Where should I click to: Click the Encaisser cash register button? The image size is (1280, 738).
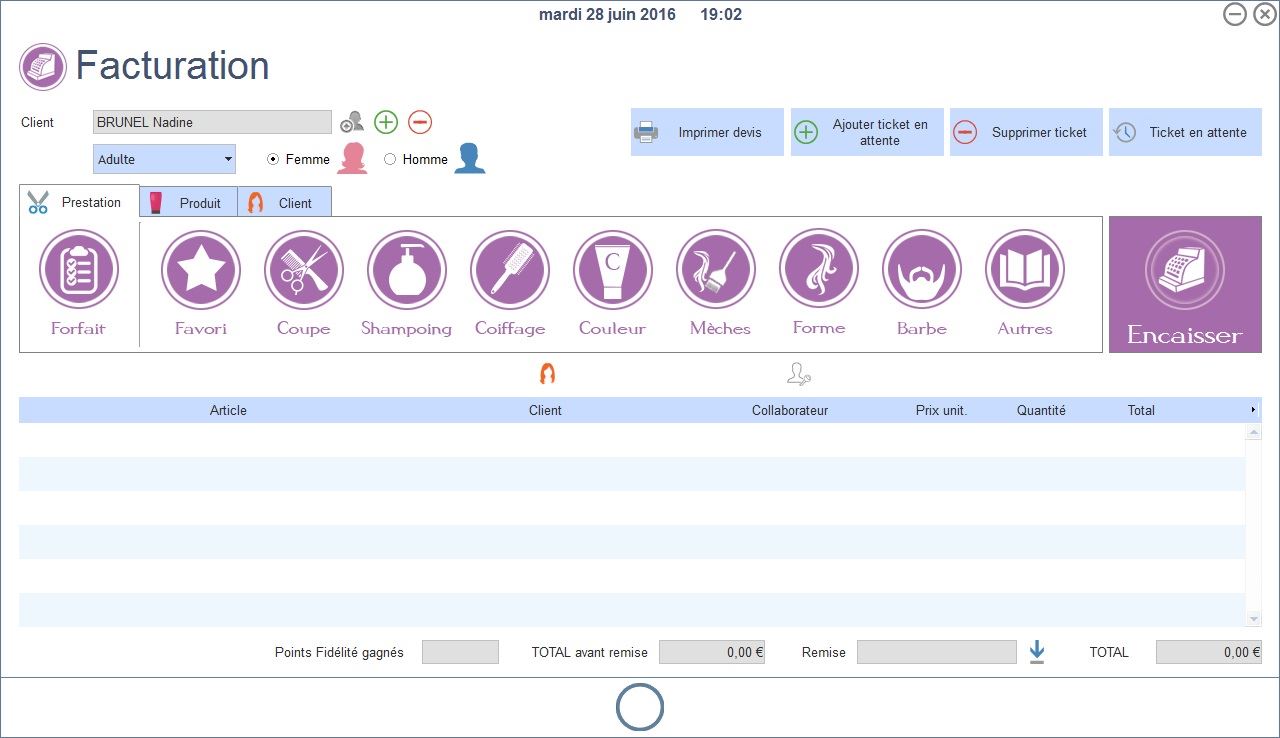pyautogui.click(x=1185, y=285)
